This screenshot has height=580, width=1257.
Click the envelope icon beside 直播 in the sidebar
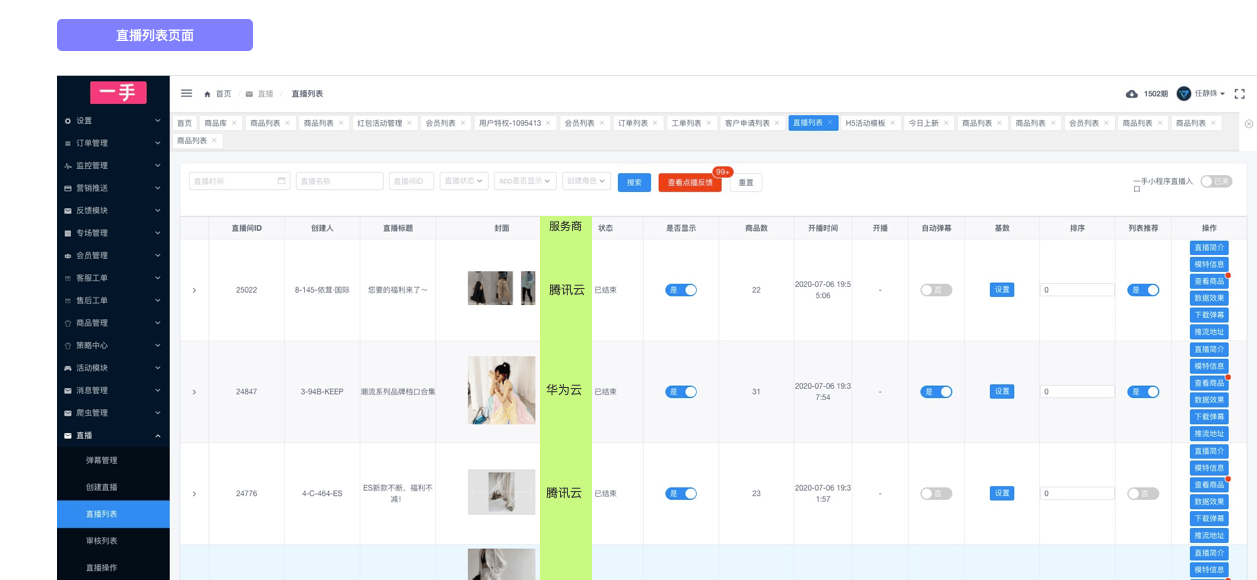pyautogui.click(x=68, y=435)
